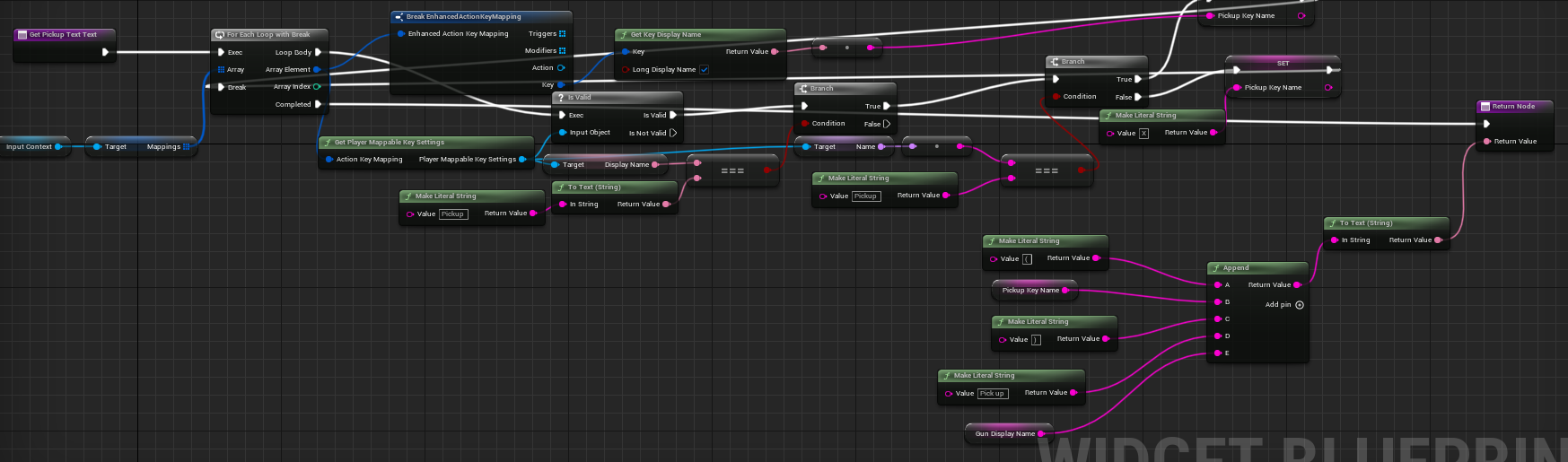Viewport: 1568px width, 462px height.
Task: Click the Action output pin on Break node
Action: (561, 68)
